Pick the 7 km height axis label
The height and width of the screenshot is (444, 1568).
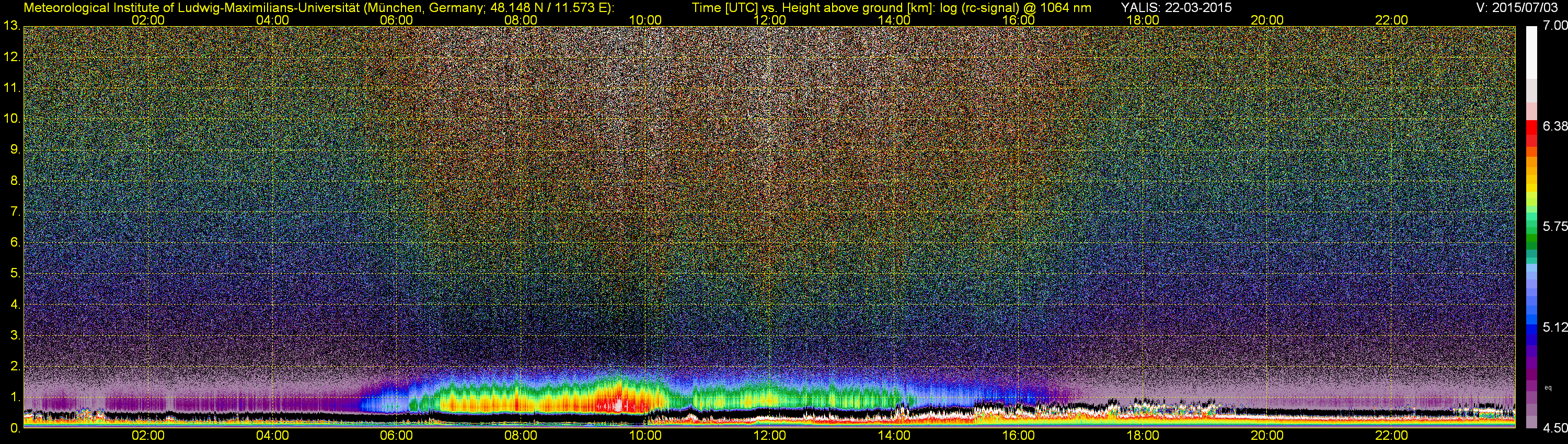point(15,212)
